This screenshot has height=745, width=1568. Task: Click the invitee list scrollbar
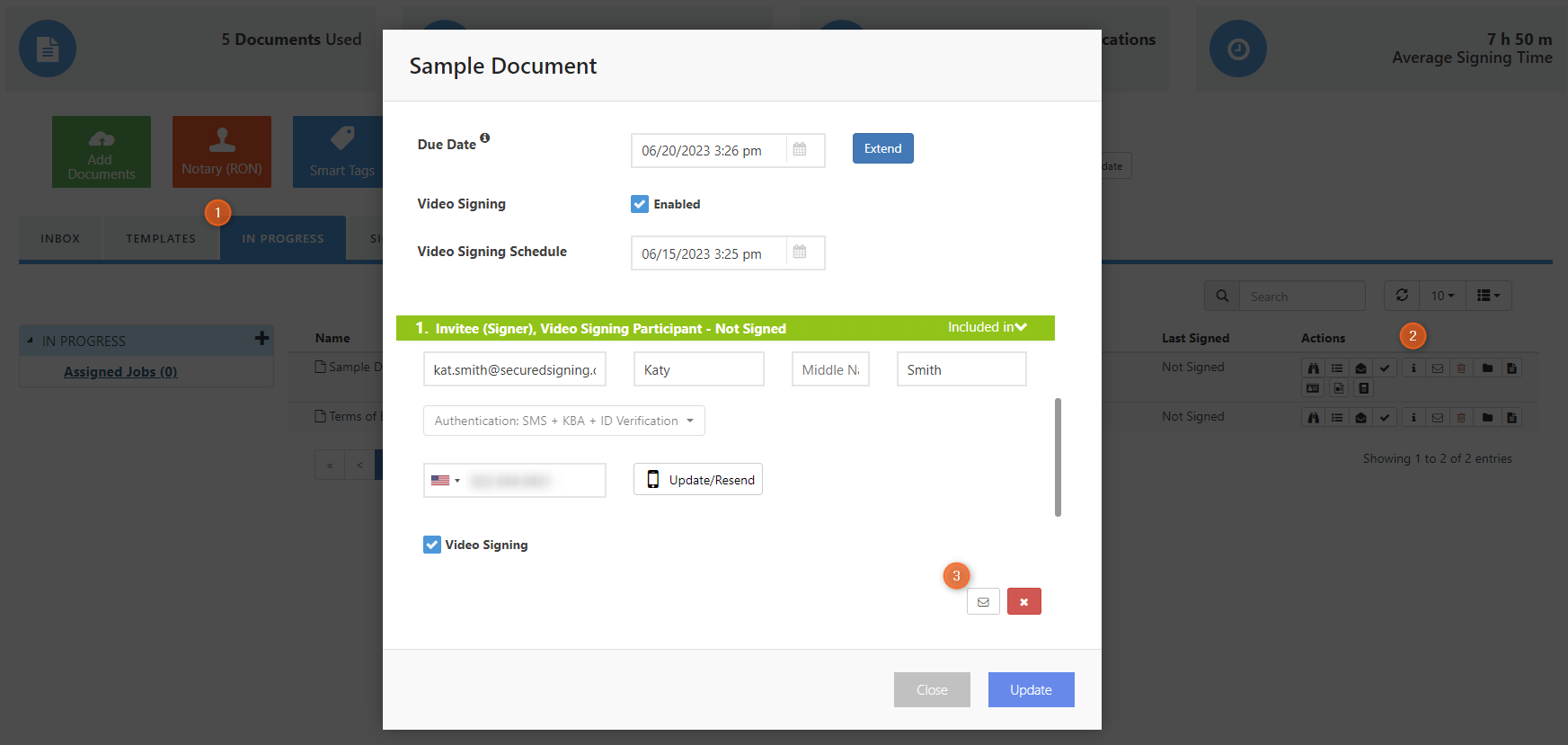coord(1058,457)
